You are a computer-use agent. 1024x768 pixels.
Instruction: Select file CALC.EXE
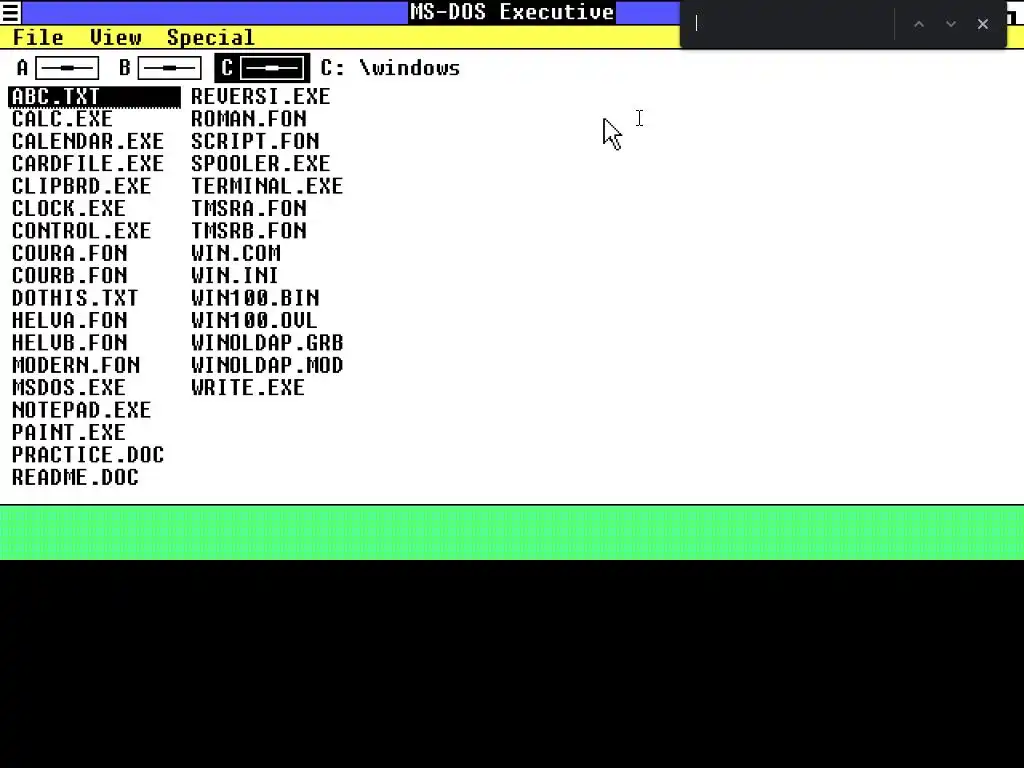[x=62, y=119]
